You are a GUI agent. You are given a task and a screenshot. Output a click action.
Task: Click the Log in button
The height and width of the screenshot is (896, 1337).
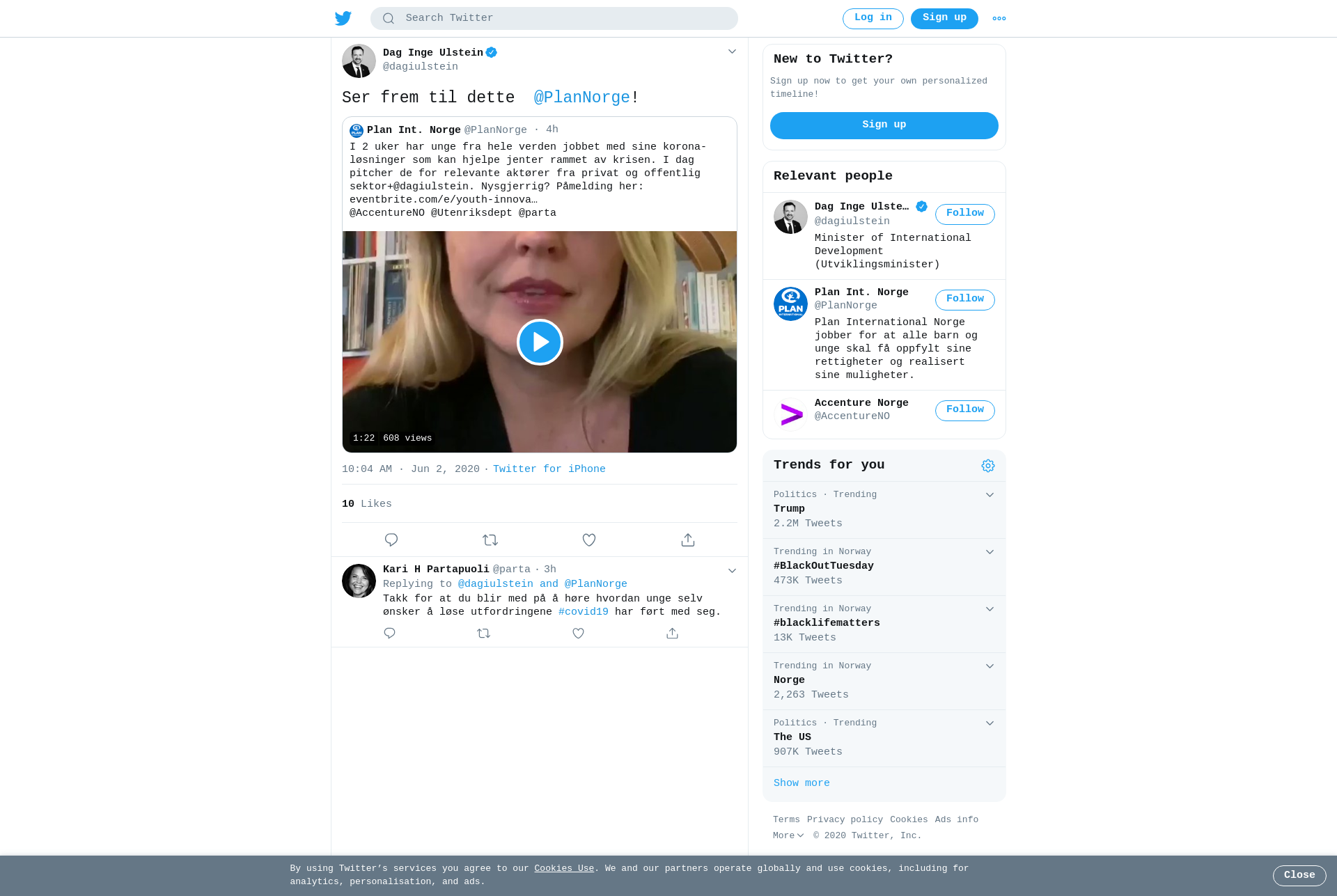click(x=873, y=19)
